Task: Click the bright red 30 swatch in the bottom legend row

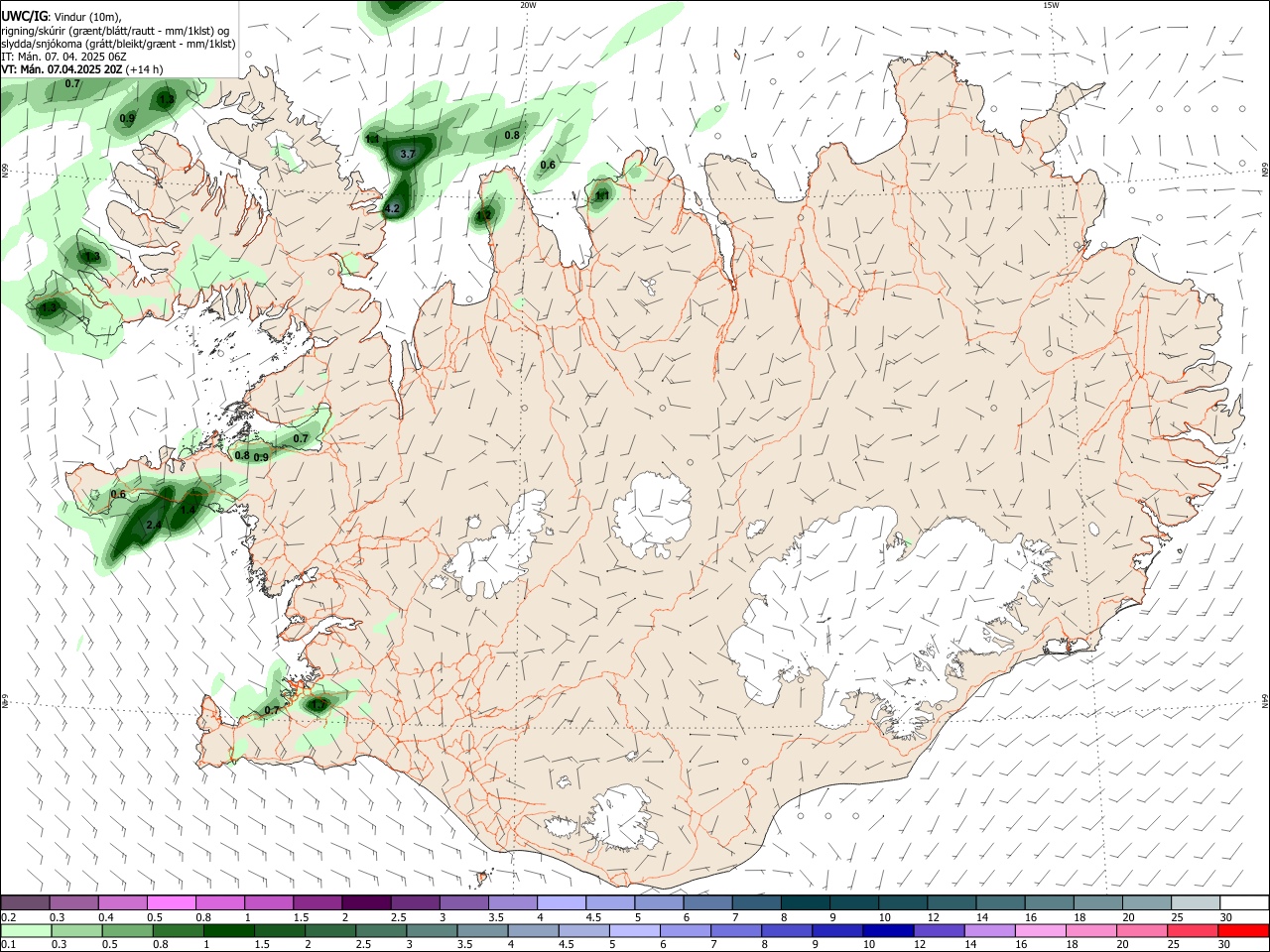Action: point(1243,930)
